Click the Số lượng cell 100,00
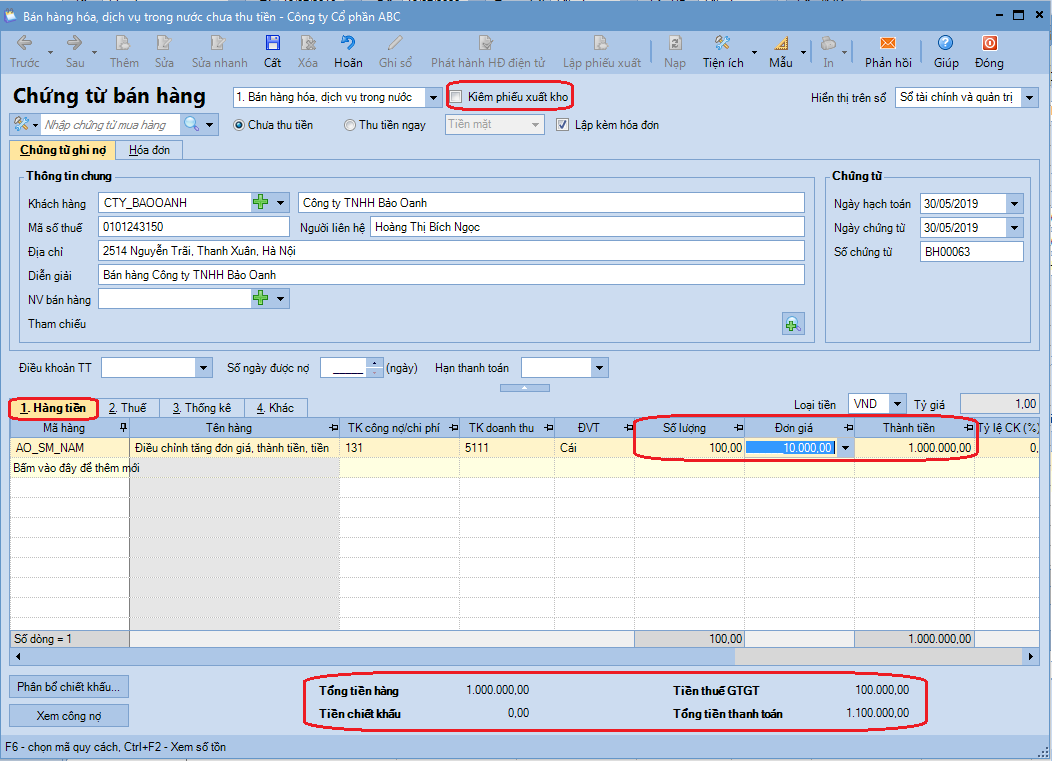 coord(689,448)
